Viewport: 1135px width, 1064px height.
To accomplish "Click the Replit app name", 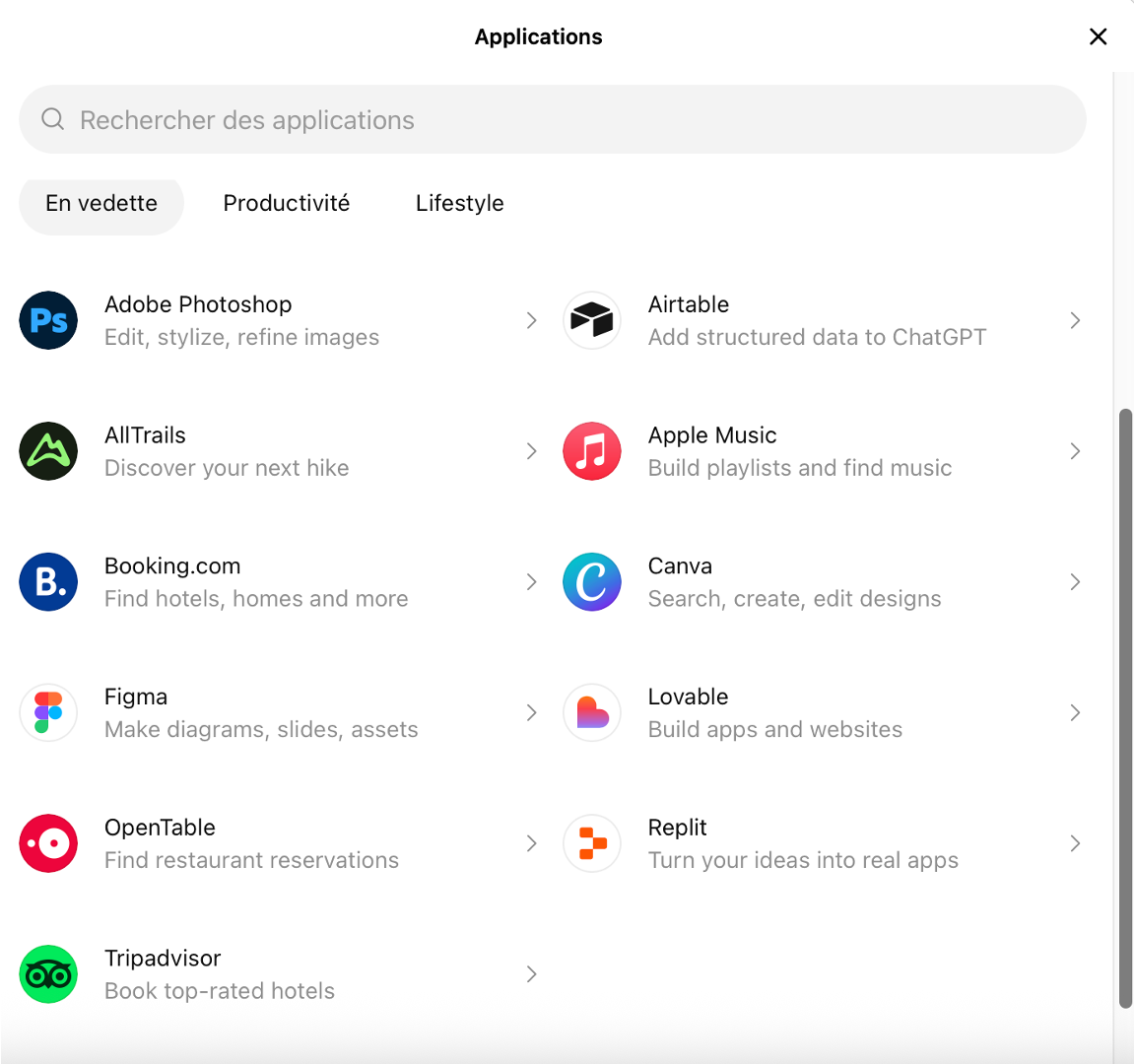I will (678, 828).
